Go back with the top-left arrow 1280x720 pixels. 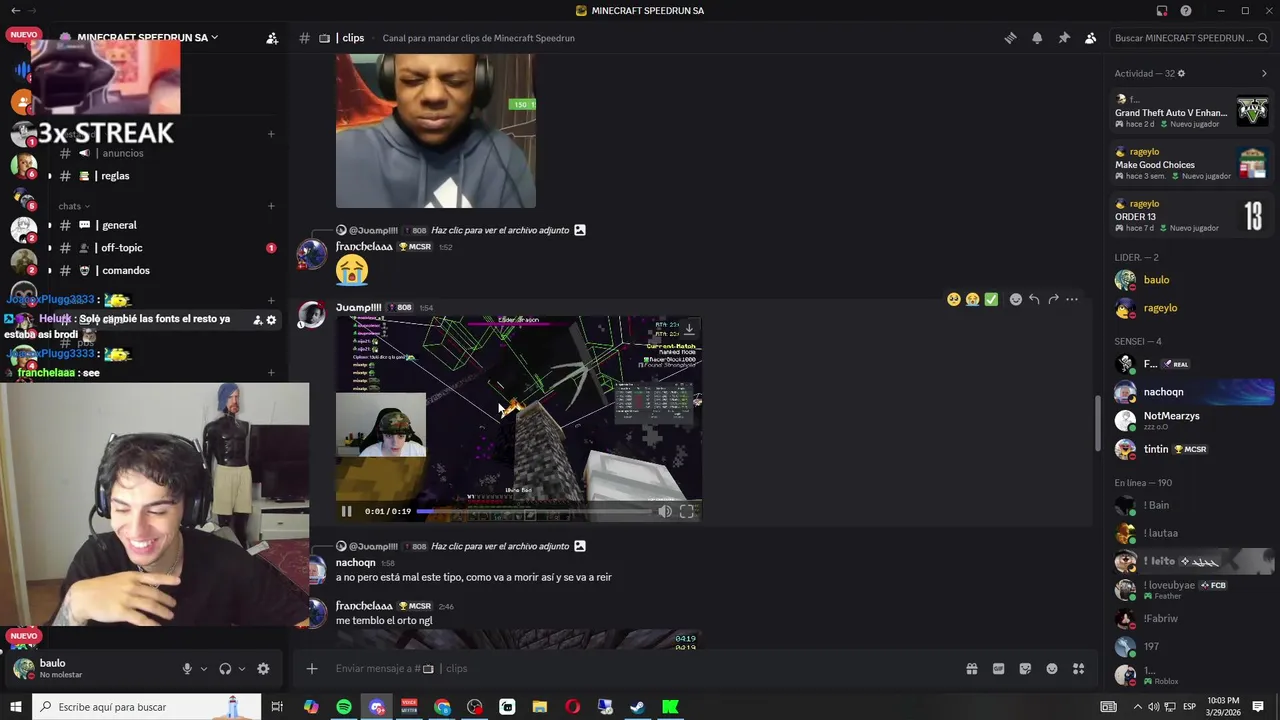click(15, 11)
